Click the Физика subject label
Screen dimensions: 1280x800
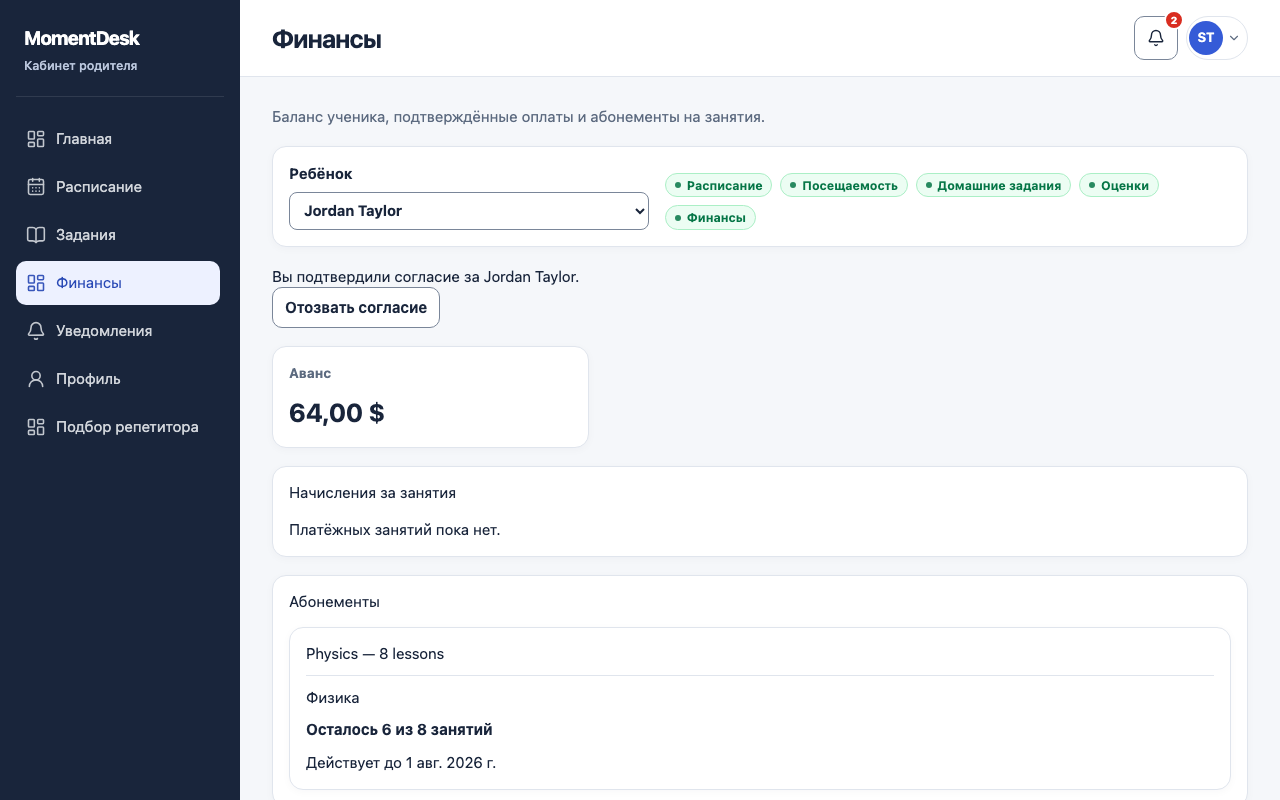pos(333,698)
